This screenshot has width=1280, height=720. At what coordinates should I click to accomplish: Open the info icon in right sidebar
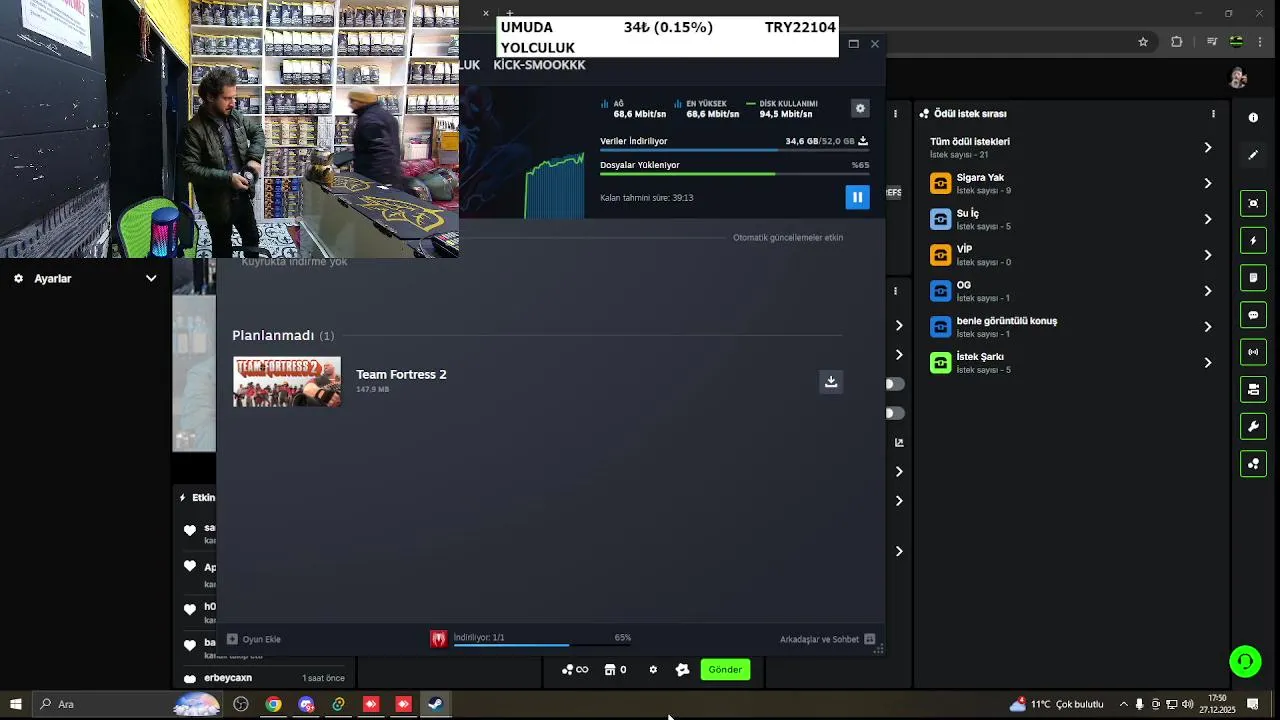pos(1253,118)
